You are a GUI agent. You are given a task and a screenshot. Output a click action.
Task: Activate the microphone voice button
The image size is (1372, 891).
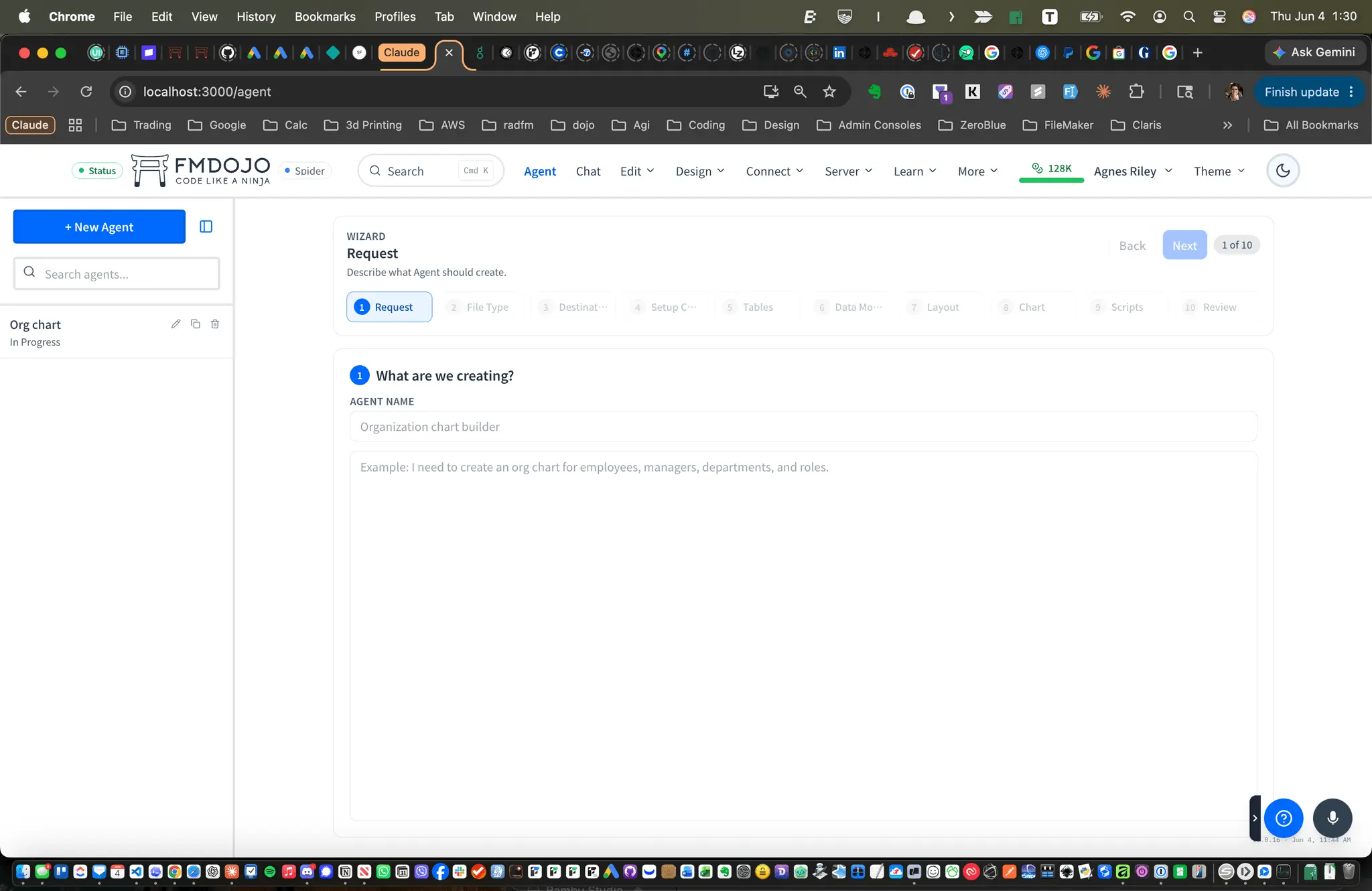pyautogui.click(x=1332, y=818)
